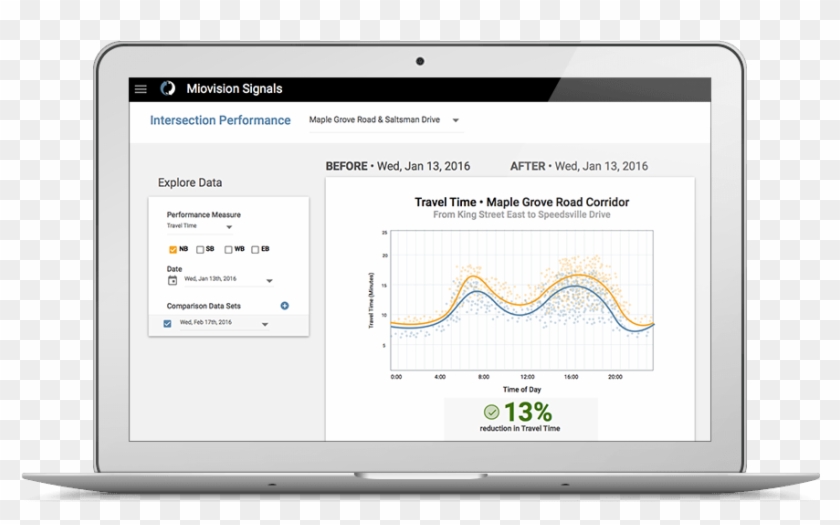This screenshot has width=840, height=525.
Task: Click the BEFORE date label
Action: pos(398,166)
